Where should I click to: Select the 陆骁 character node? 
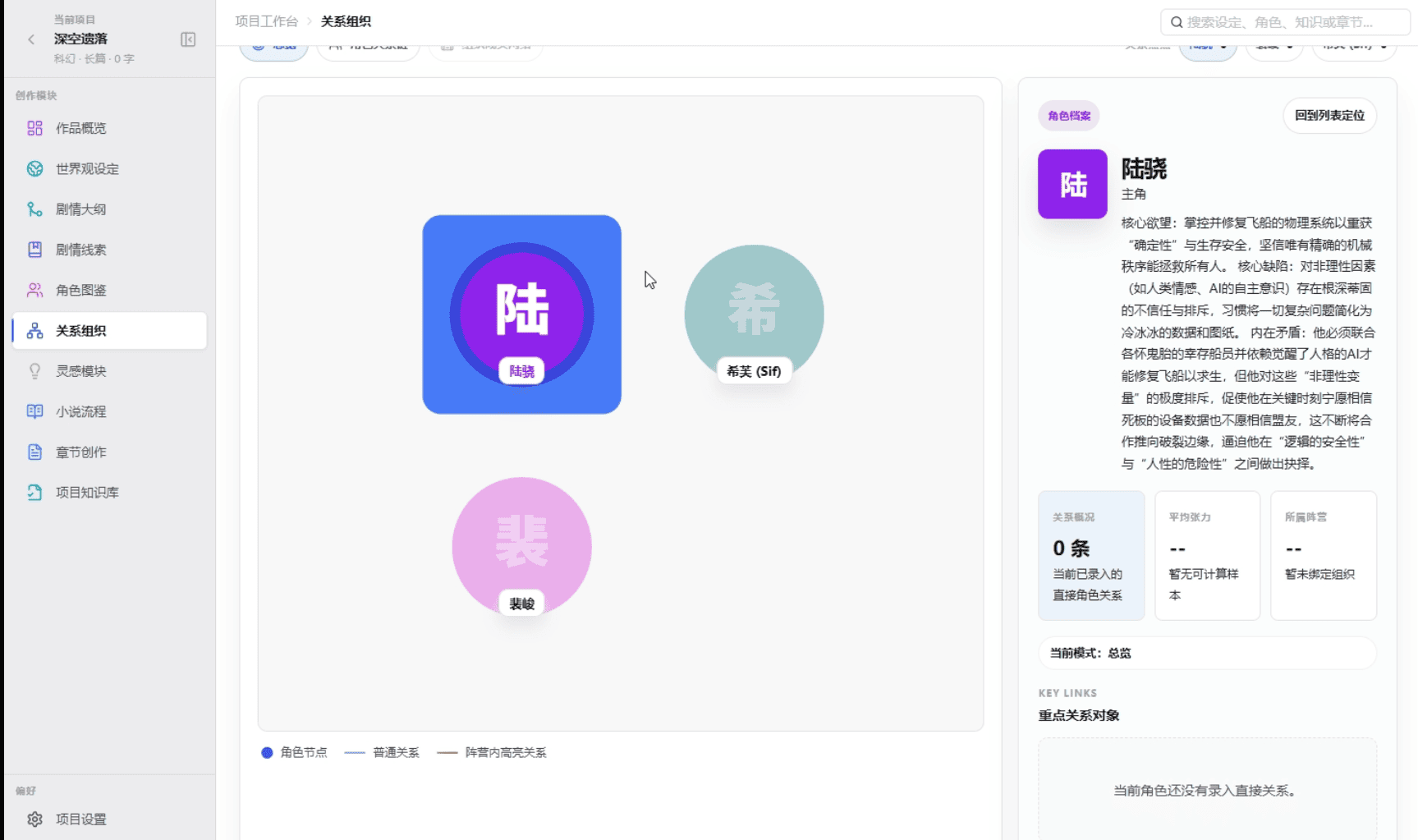(521, 314)
